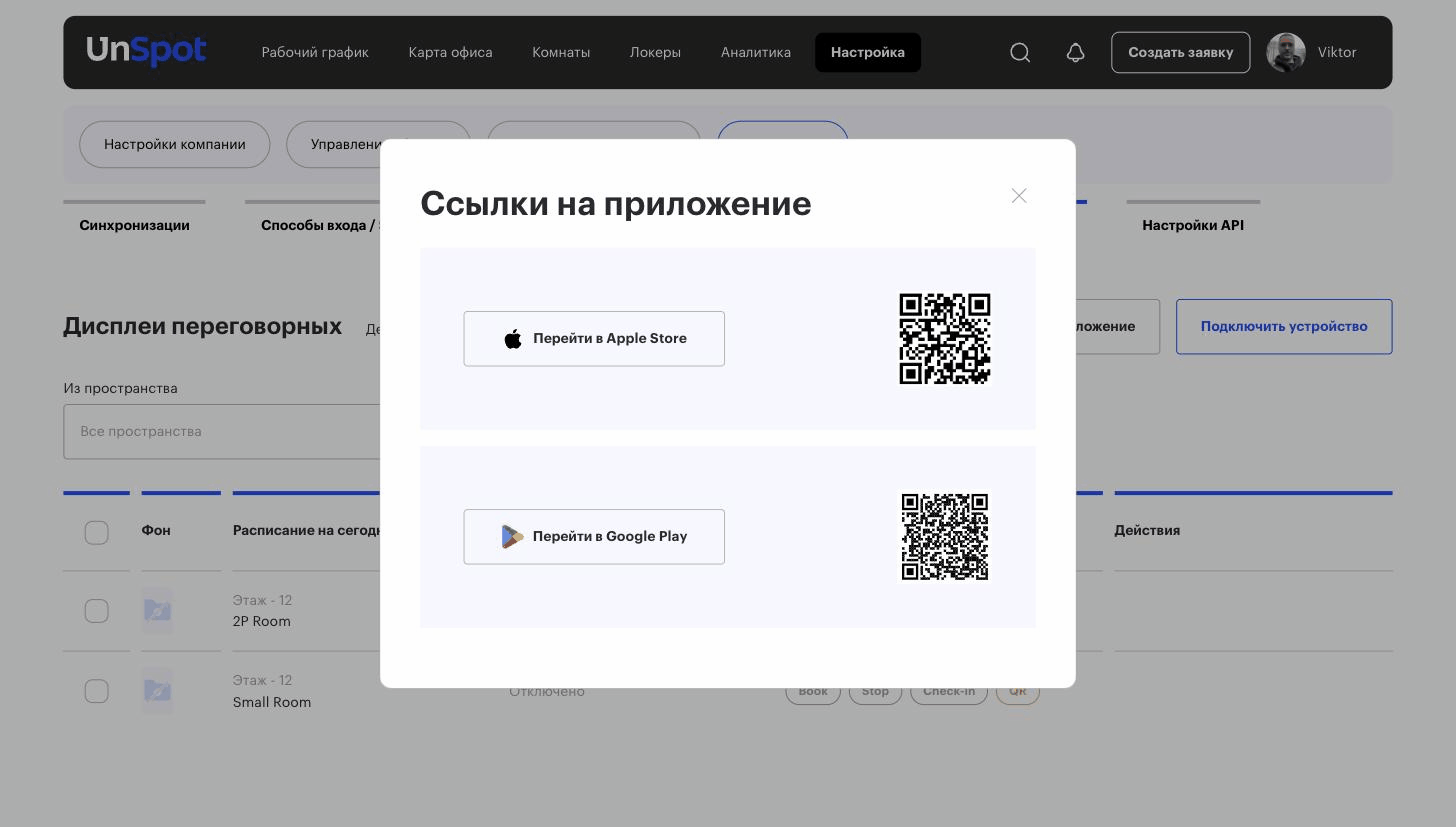Open notifications bell icon

pos(1075,52)
